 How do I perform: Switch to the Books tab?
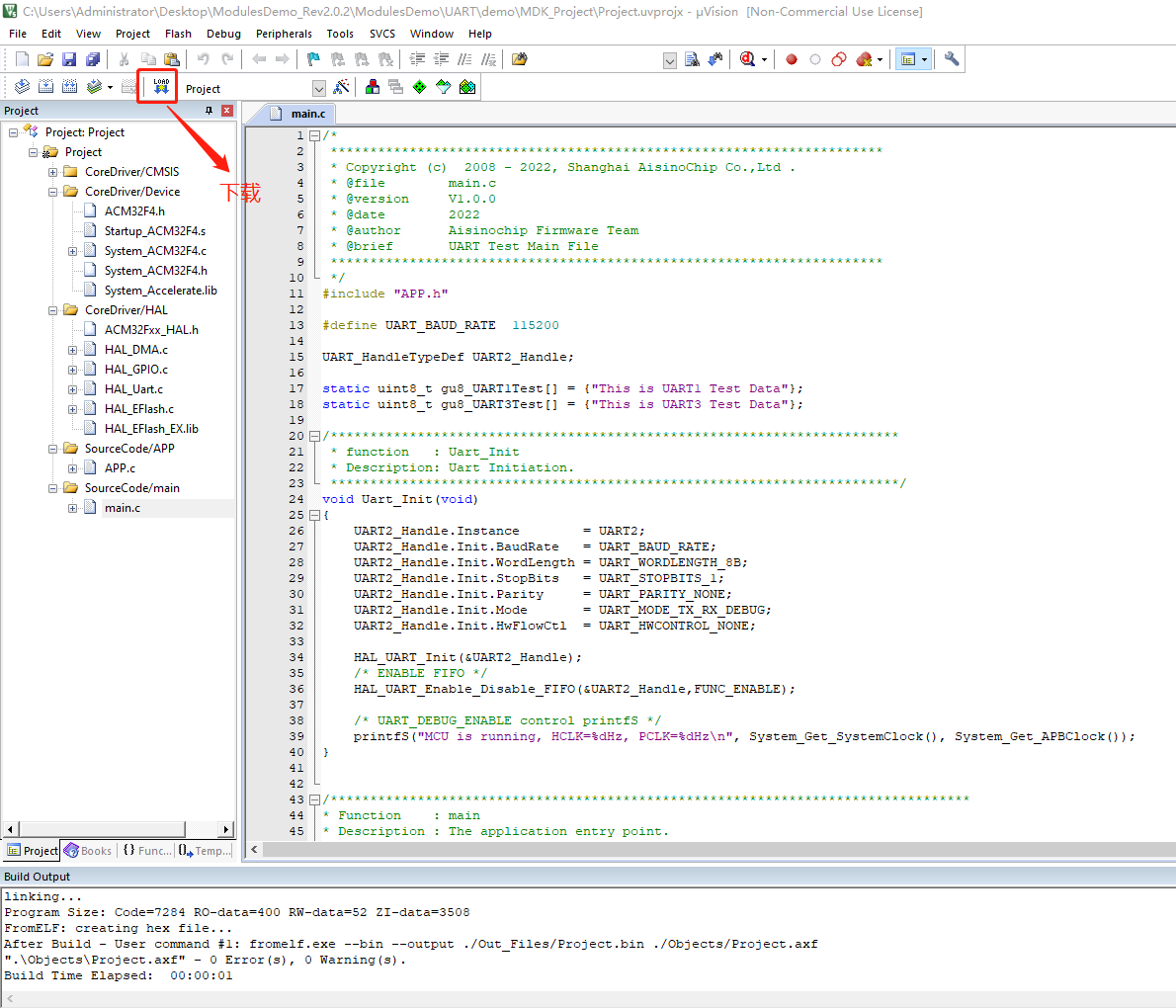tap(88, 851)
